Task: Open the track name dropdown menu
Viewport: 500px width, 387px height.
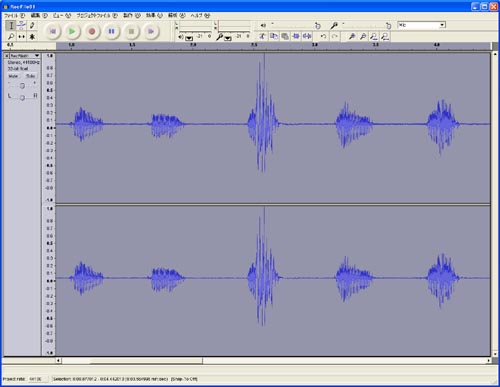Action: [25, 56]
